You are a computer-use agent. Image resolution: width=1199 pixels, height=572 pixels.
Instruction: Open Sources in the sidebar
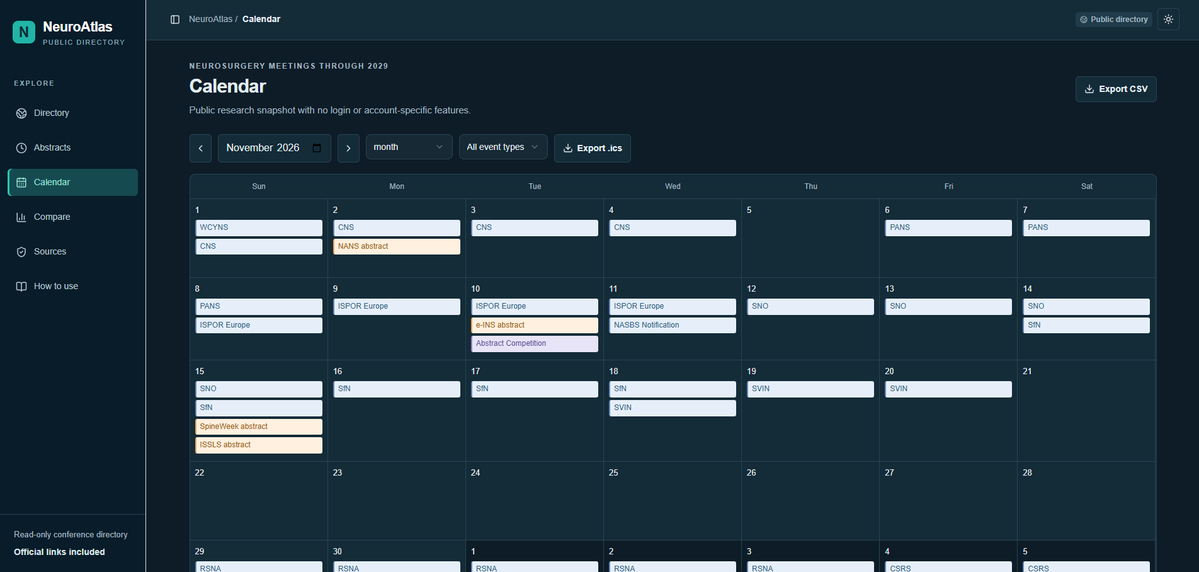coord(73,252)
